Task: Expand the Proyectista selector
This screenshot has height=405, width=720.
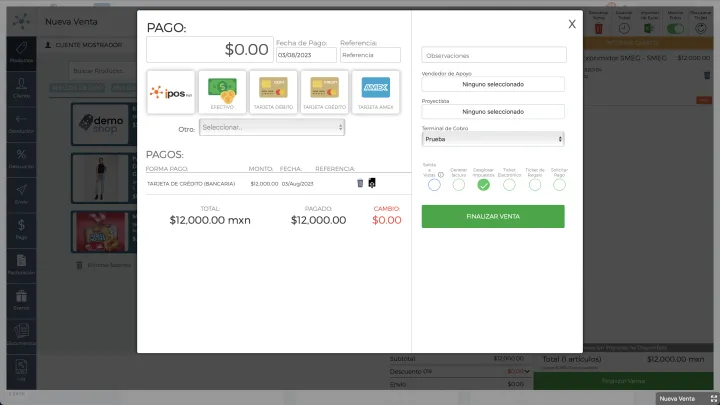Action: coord(493,112)
